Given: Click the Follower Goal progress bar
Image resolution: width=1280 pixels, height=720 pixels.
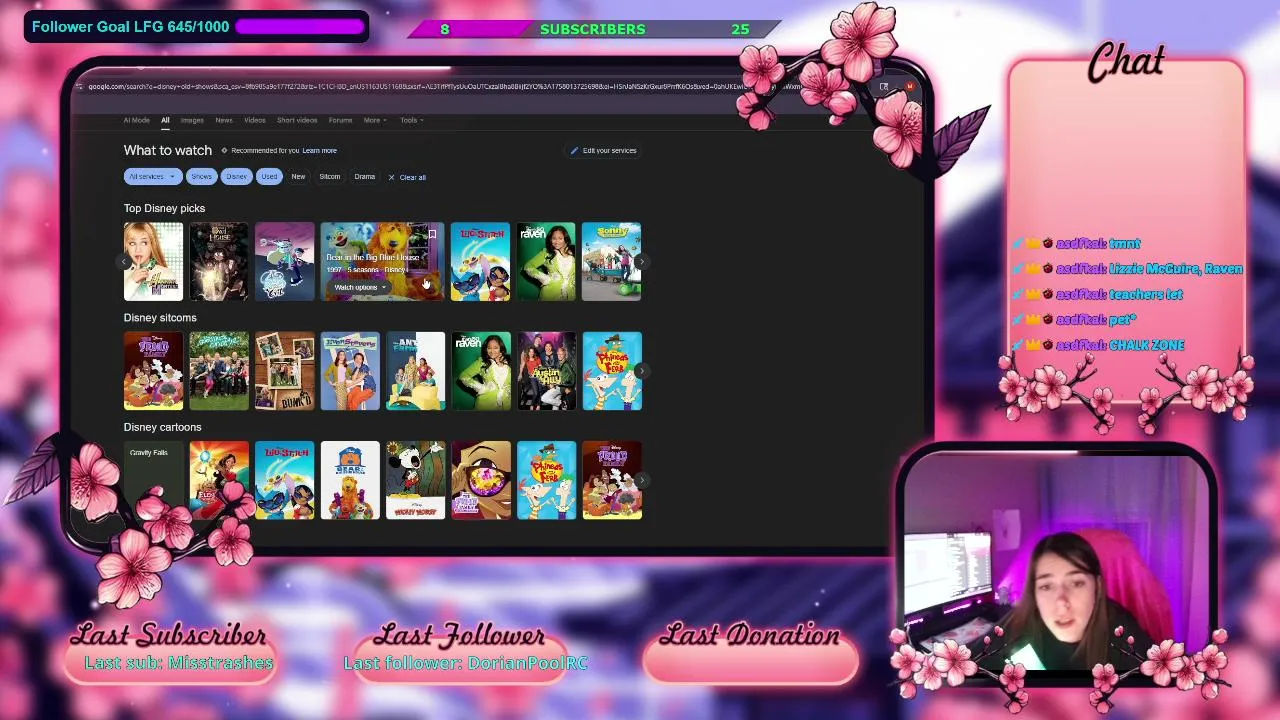Looking at the screenshot, I should 300,27.
